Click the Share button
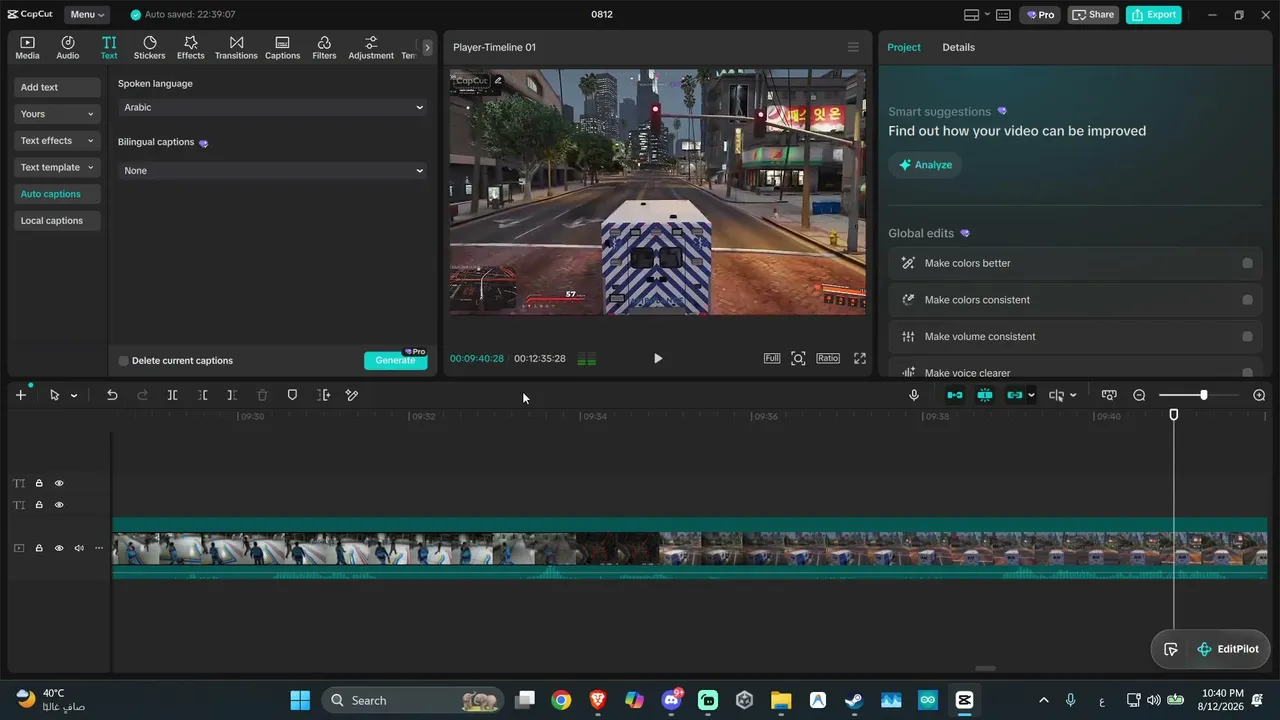The width and height of the screenshot is (1280, 720). [x=1093, y=15]
